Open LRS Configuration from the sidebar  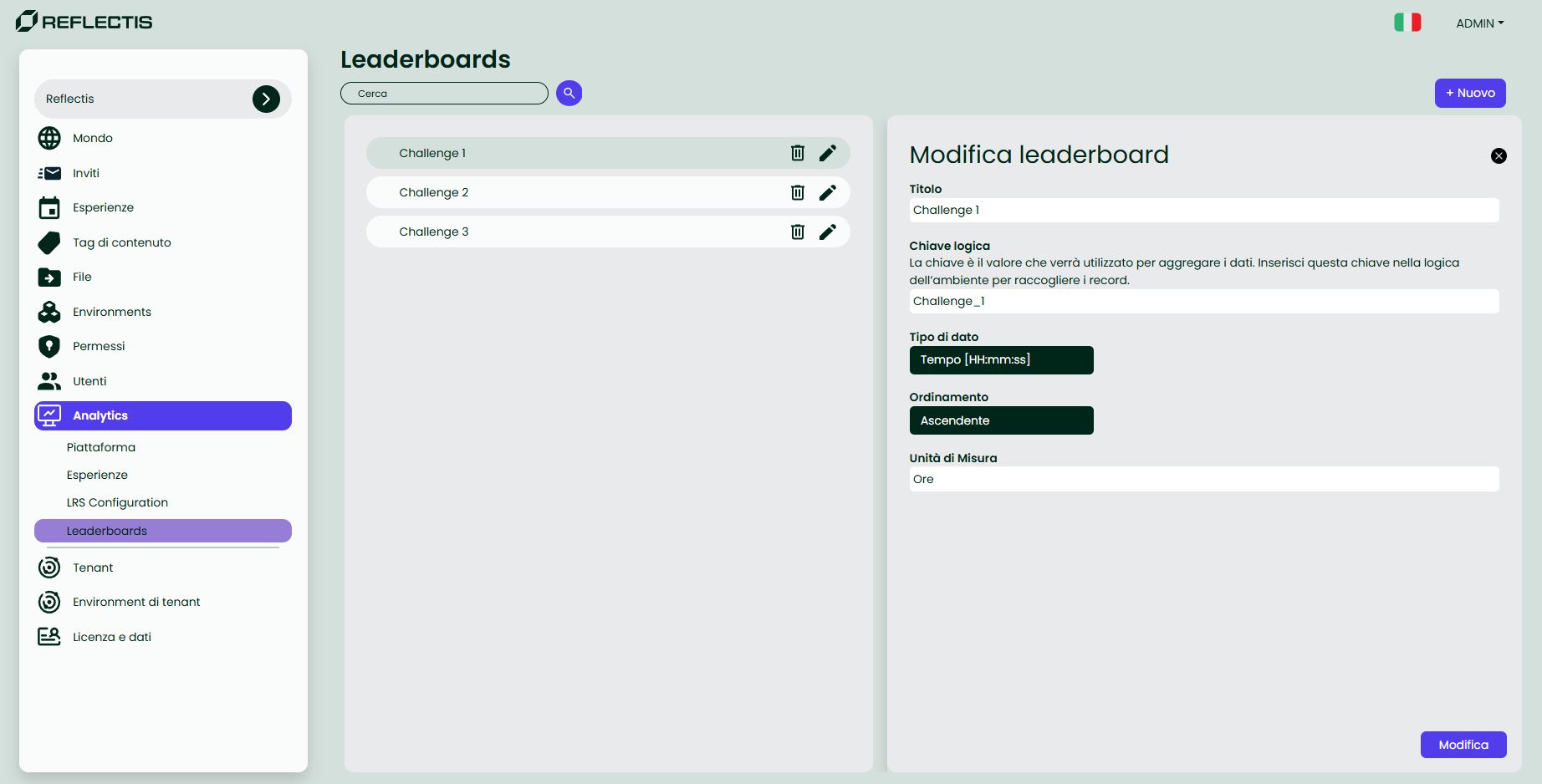(117, 502)
